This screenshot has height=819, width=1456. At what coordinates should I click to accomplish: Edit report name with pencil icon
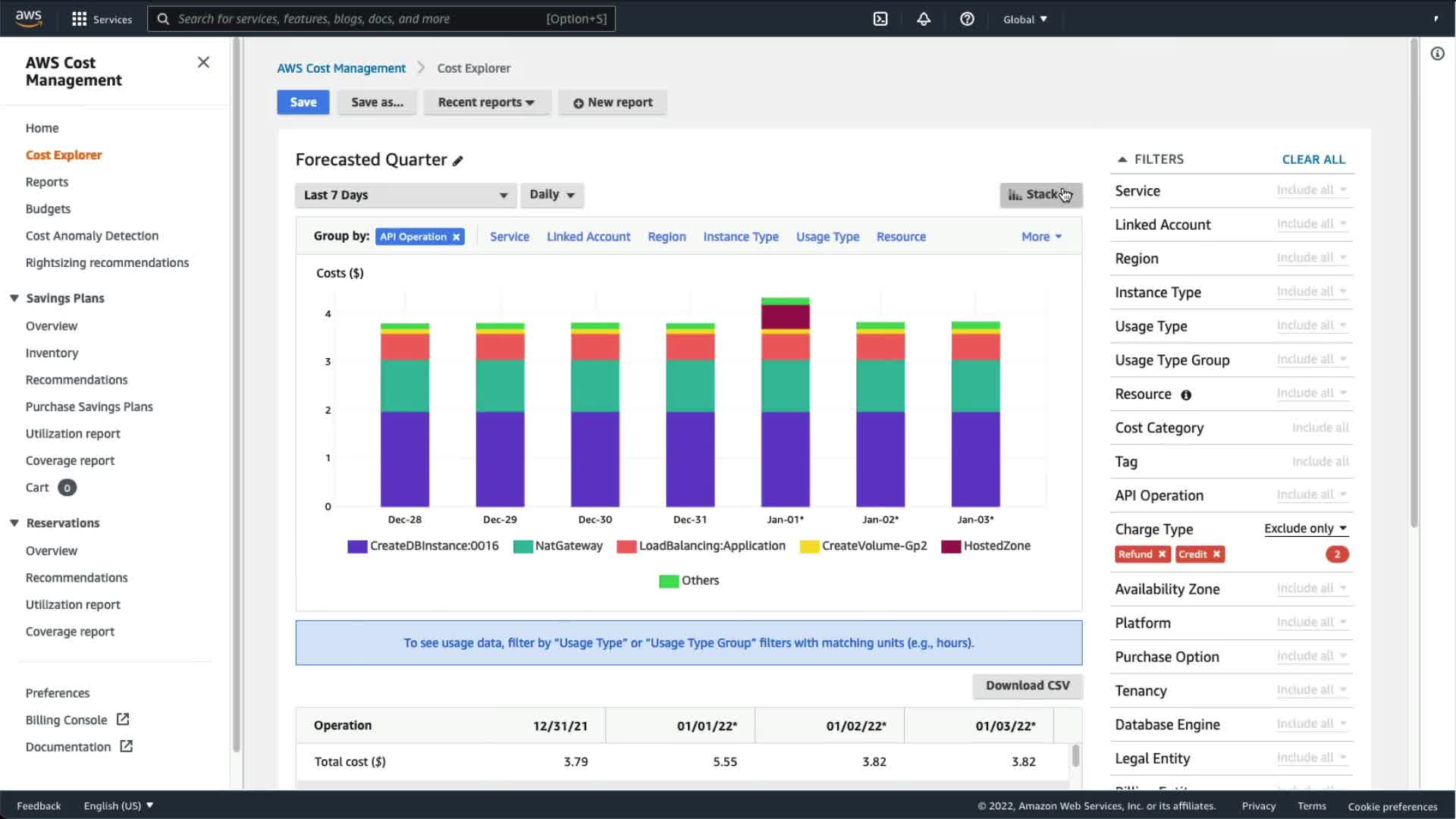[x=458, y=161]
